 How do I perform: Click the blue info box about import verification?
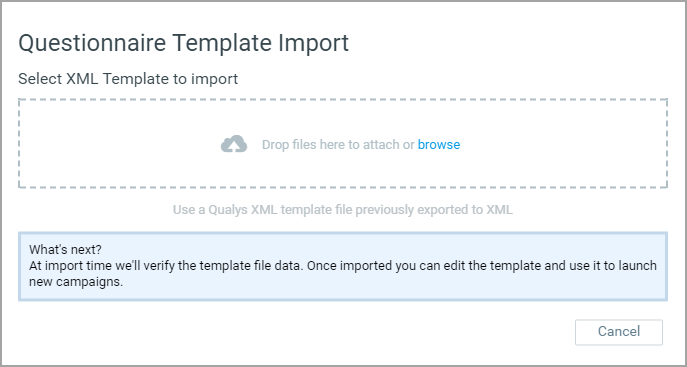(343, 267)
